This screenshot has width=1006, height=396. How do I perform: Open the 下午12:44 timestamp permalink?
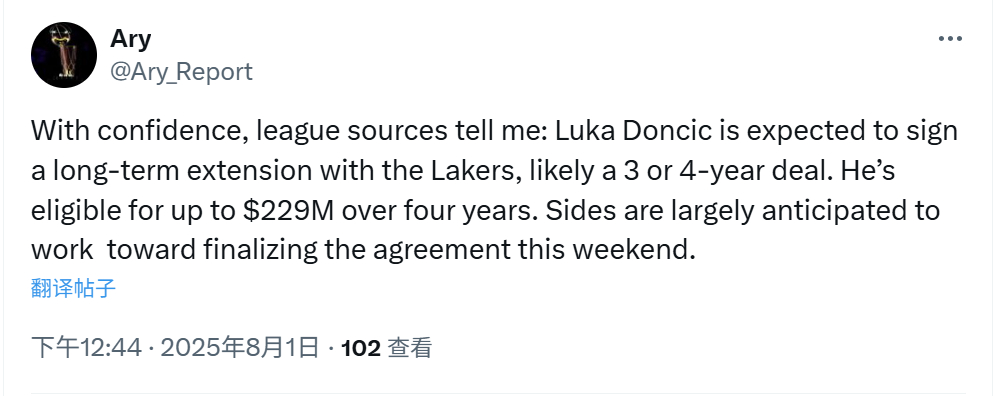point(87,348)
